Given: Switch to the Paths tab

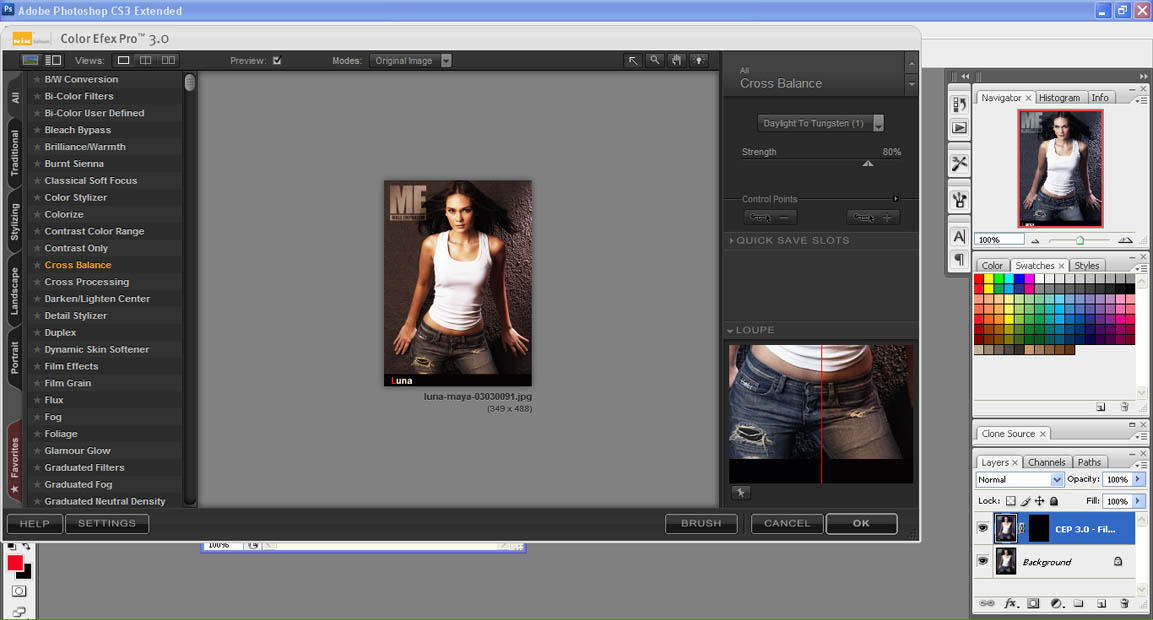Looking at the screenshot, I should click(x=1089, y=463).
